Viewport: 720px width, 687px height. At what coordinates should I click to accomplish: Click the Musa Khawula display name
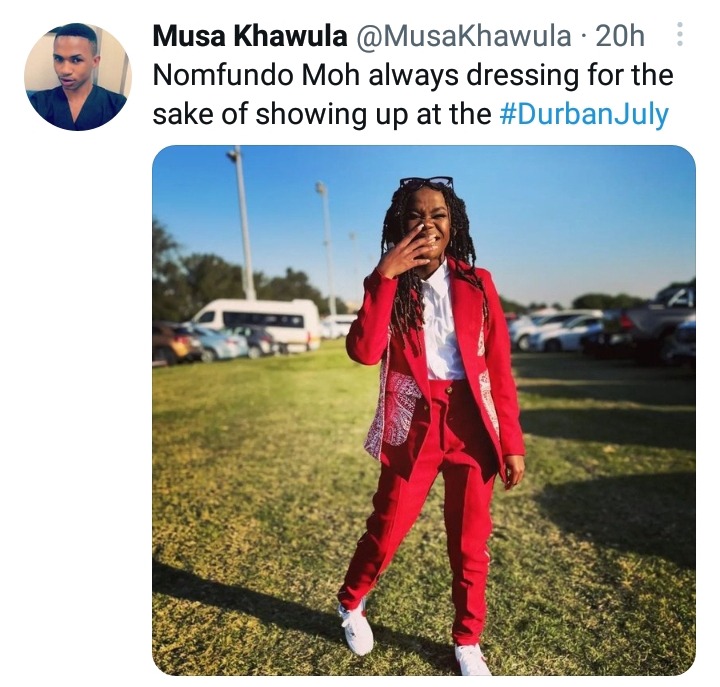pyautogui.click(x=250, y=35)
